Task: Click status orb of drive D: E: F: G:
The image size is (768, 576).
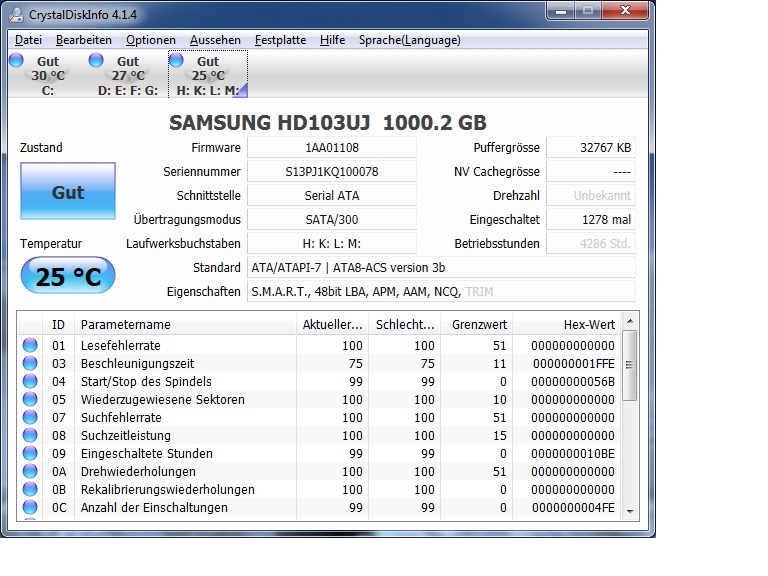Action: (x=96, y=60)
